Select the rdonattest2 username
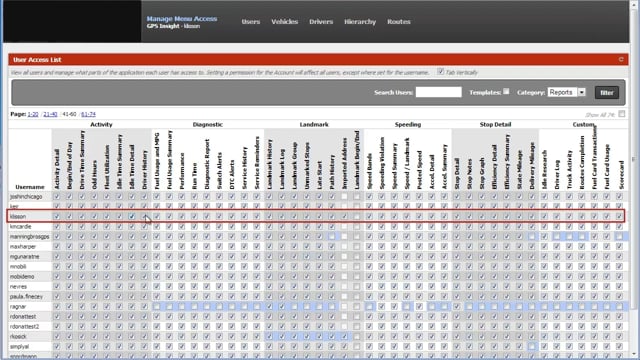 pos(24,326)
